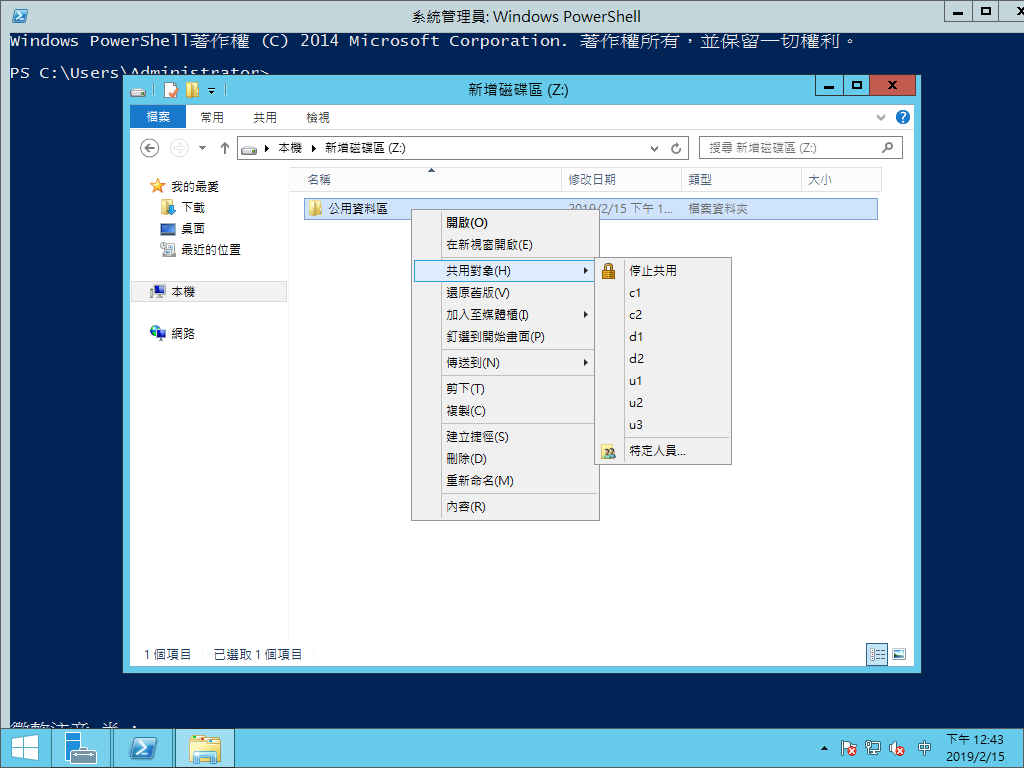Click New folder icon in quick access toolbar
Screen dimensions: 1024x768
(x=192, y=90)
